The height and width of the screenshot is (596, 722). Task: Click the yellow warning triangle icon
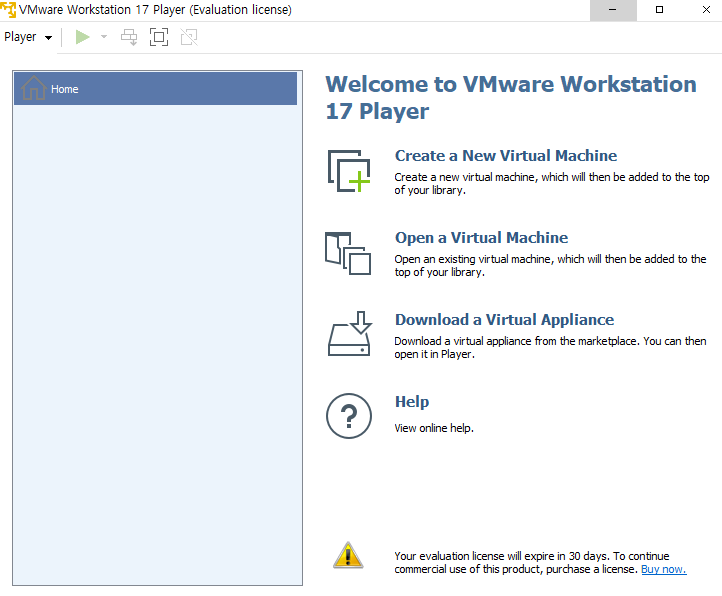pos(348,555)
